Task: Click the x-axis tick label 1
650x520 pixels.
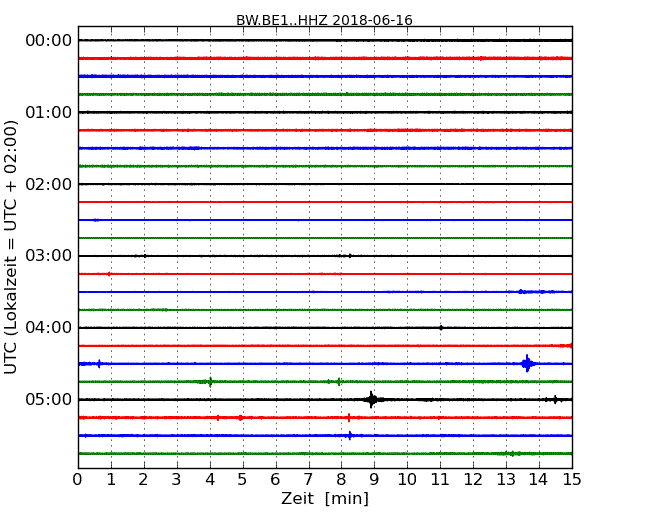Action: 111,480
